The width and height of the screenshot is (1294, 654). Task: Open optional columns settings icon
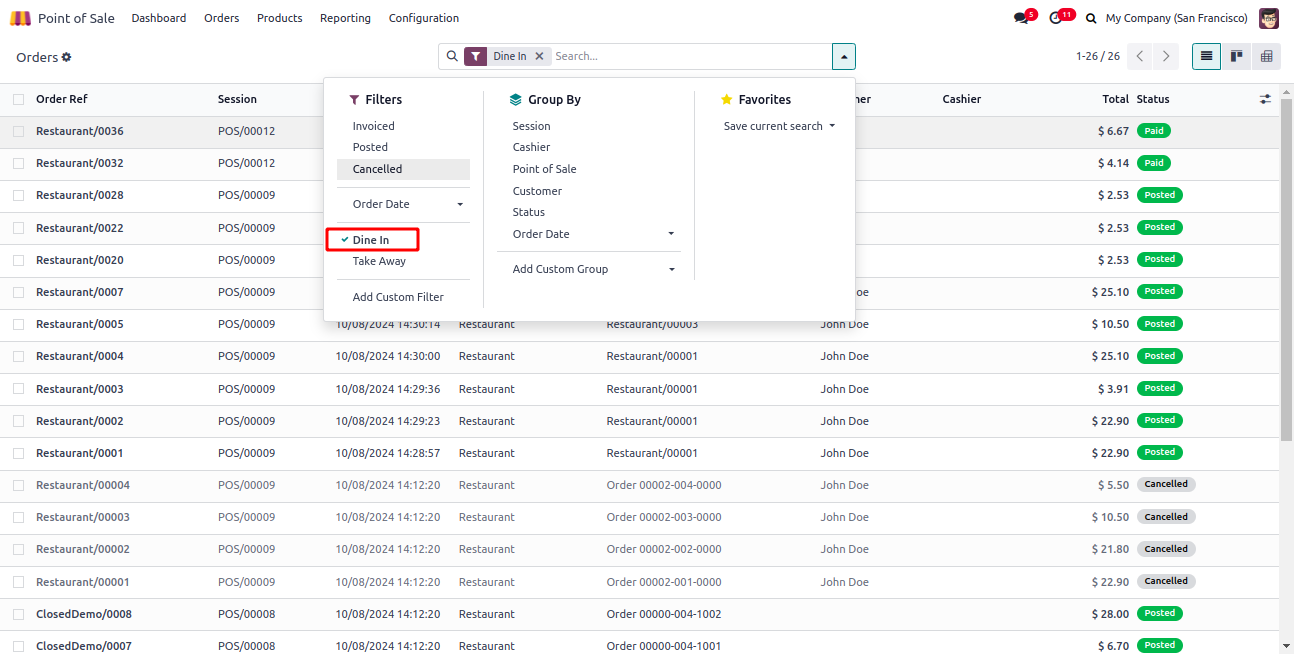[1265, 99]
